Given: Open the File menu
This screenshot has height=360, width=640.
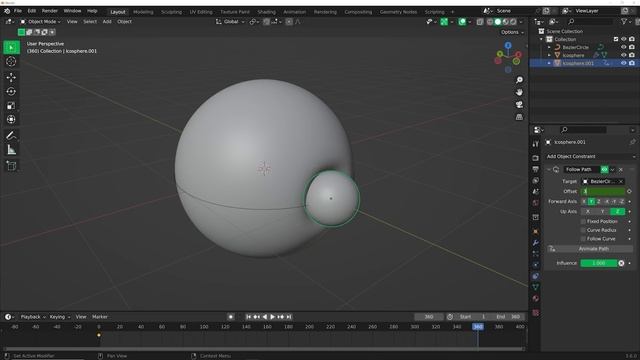Looking at the screenshot, I should [18, 11].
